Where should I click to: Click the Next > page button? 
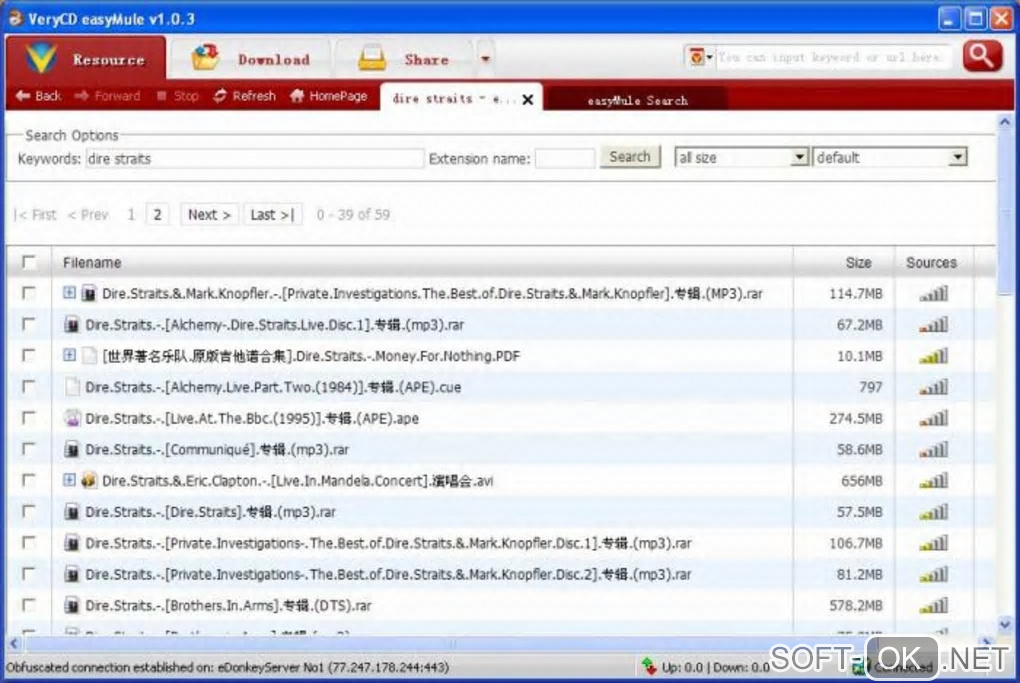[x=209, y=215]
